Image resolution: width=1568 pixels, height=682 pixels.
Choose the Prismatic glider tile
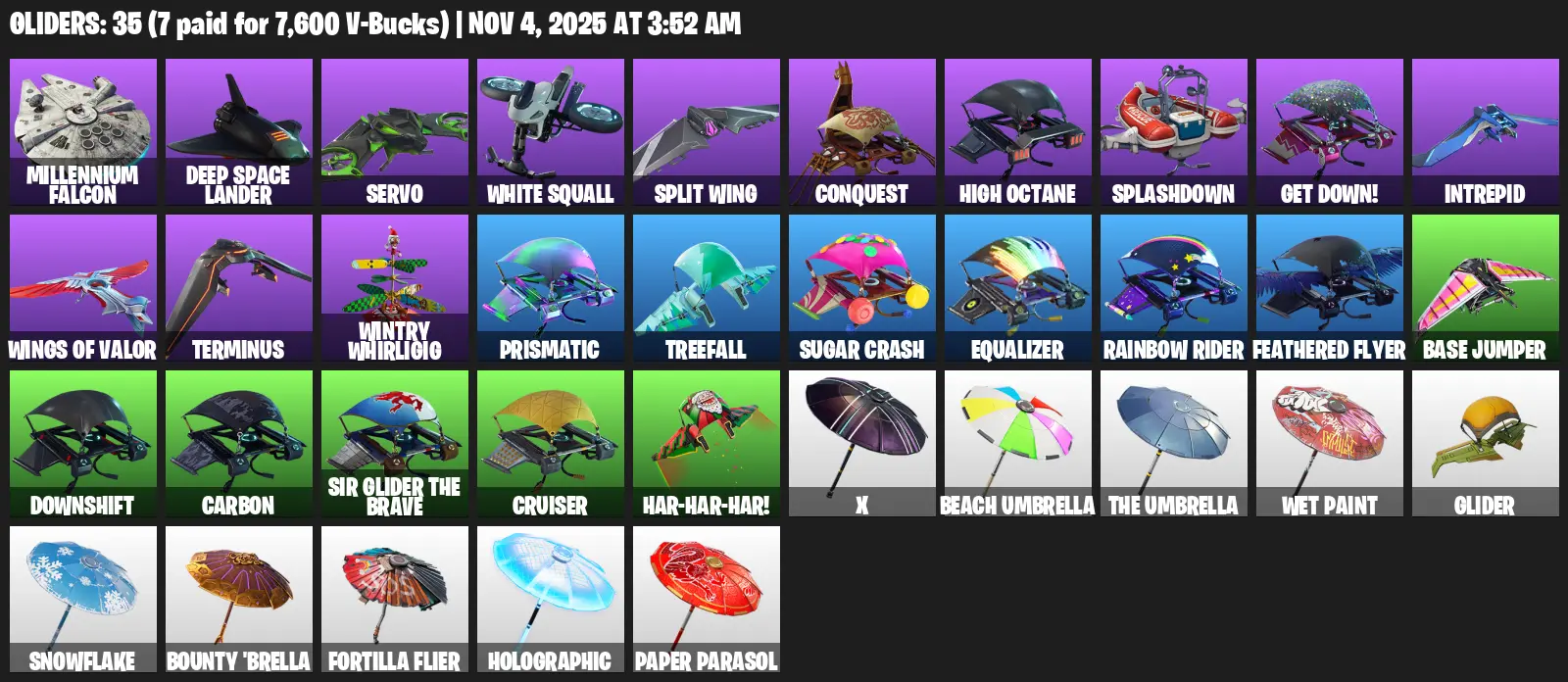coord(551,288)
